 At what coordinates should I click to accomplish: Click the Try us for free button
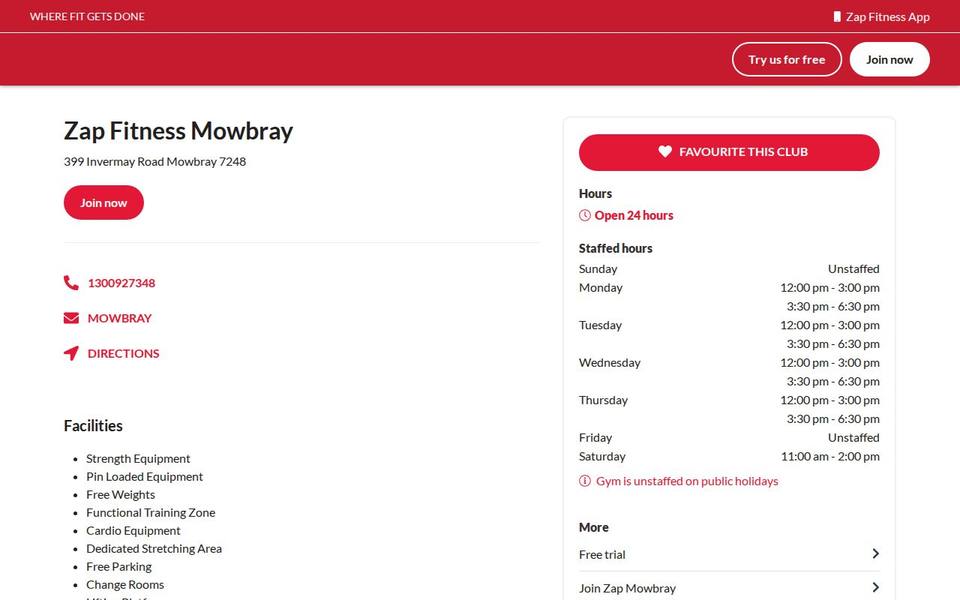point(787,59)
